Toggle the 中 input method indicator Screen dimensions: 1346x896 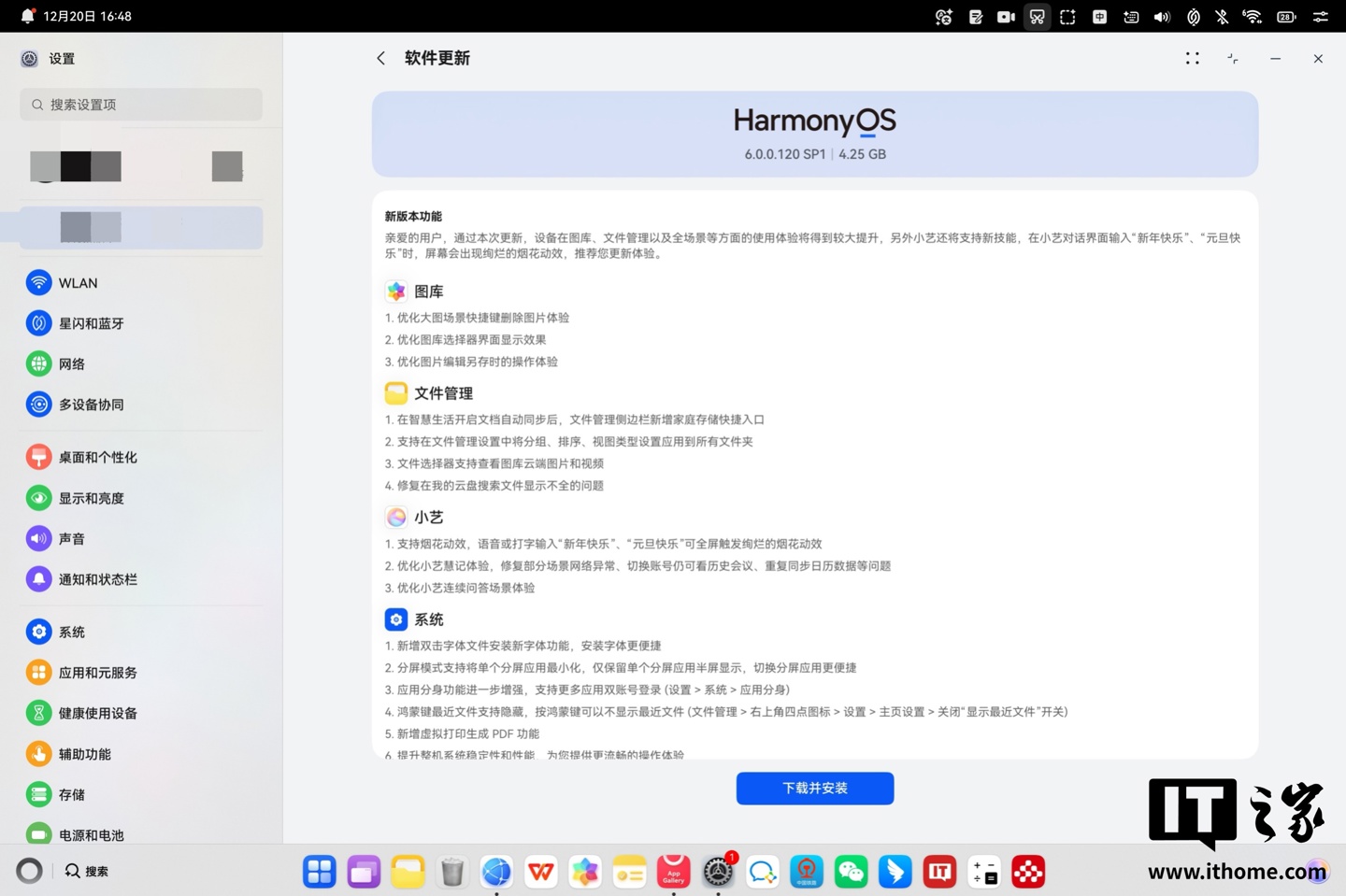pyautogui.click(x=1099, y=16)
